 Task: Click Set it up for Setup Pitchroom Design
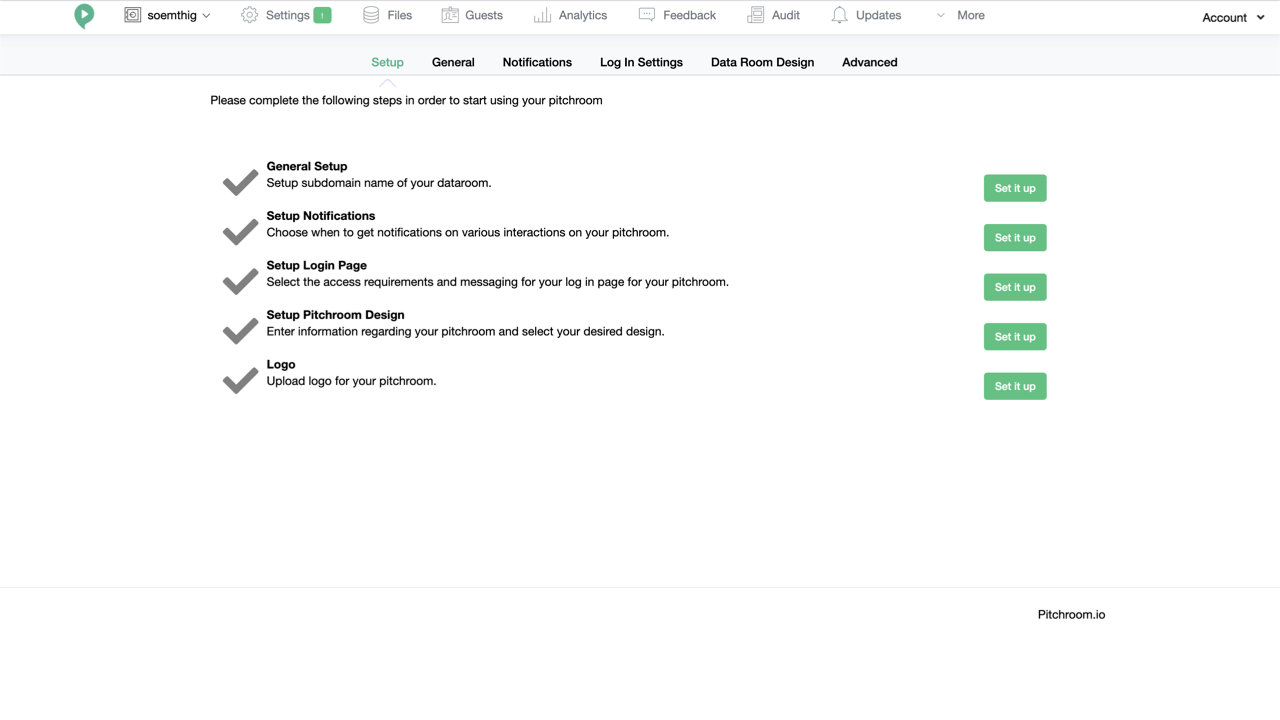pyautogui.click(x=1015, y=337)
